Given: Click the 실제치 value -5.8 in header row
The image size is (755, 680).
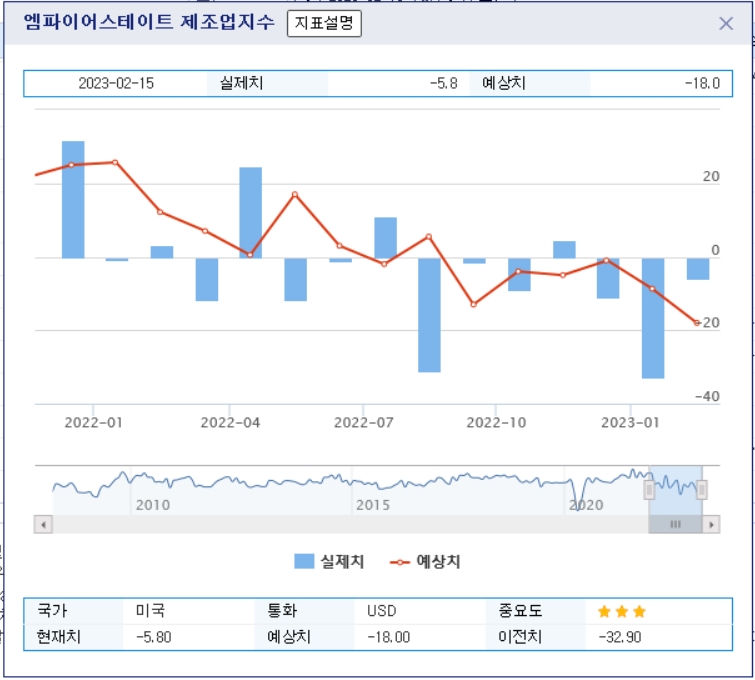Looking at the screenshot, I should pyautogui.click(x=443, y=83).
